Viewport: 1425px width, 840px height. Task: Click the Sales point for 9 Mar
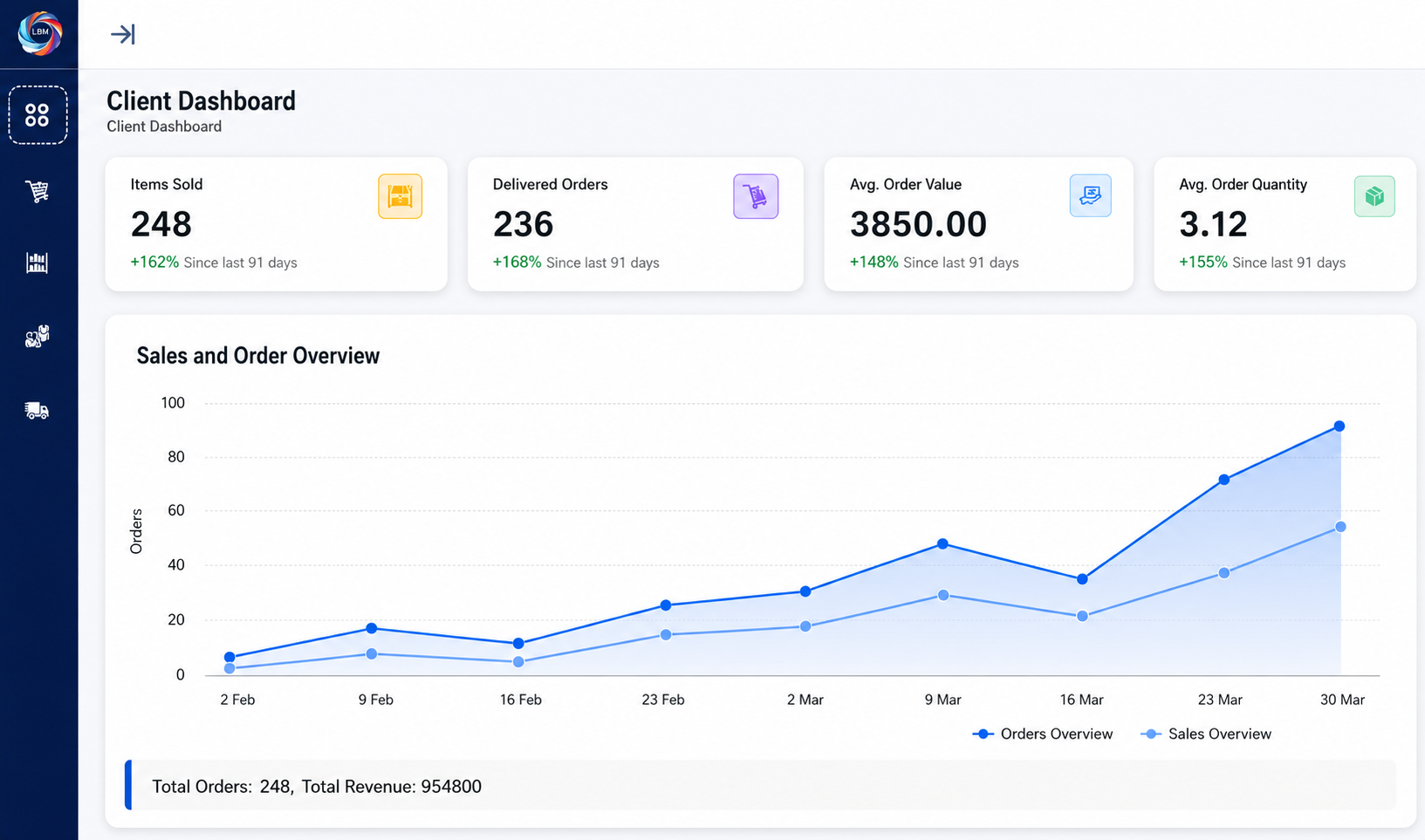[943, 596]
